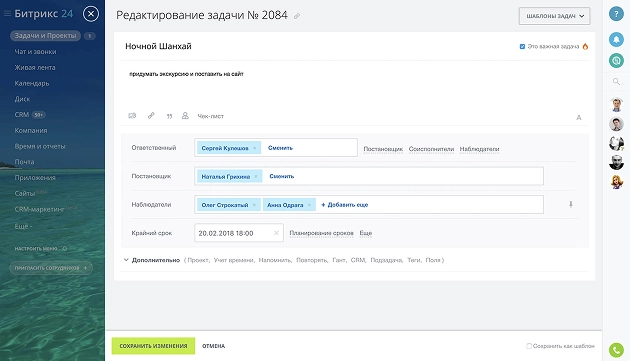
Task: Click 'Постановщик' link beside responsible field
Action: pos(383,149)
